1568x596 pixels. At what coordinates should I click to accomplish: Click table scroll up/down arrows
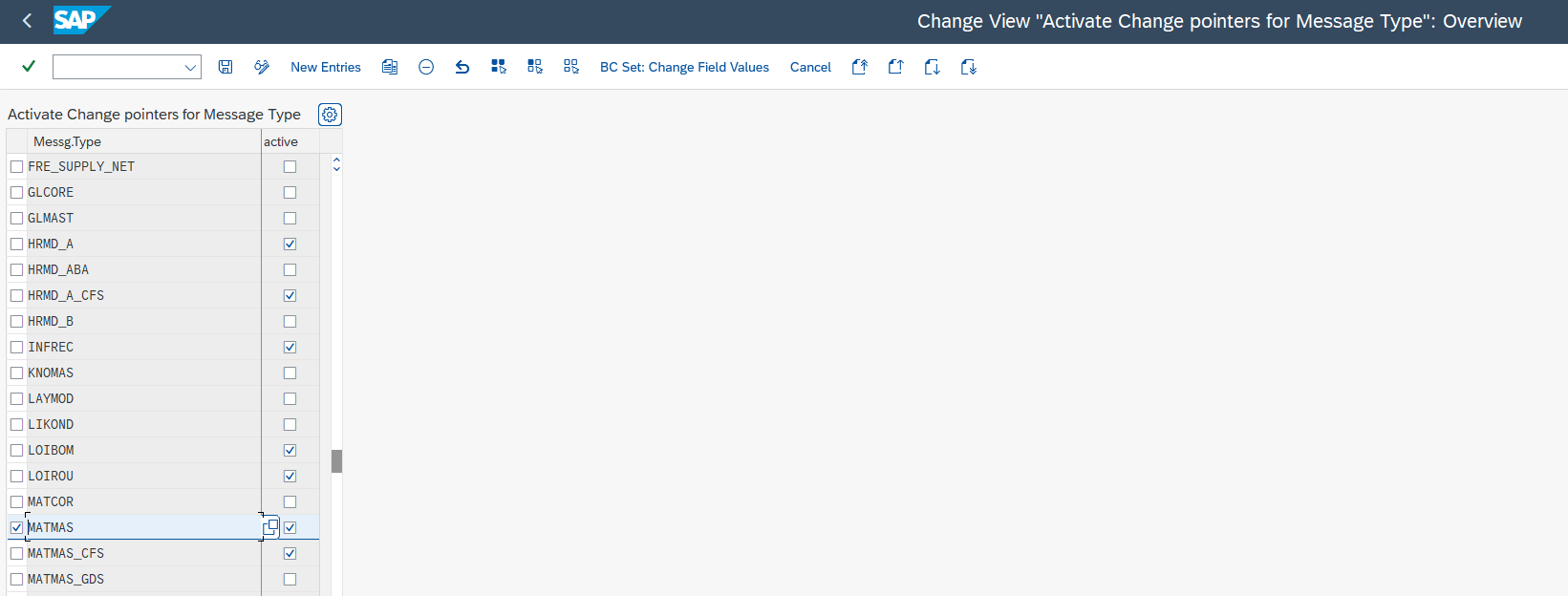[336, 166]
